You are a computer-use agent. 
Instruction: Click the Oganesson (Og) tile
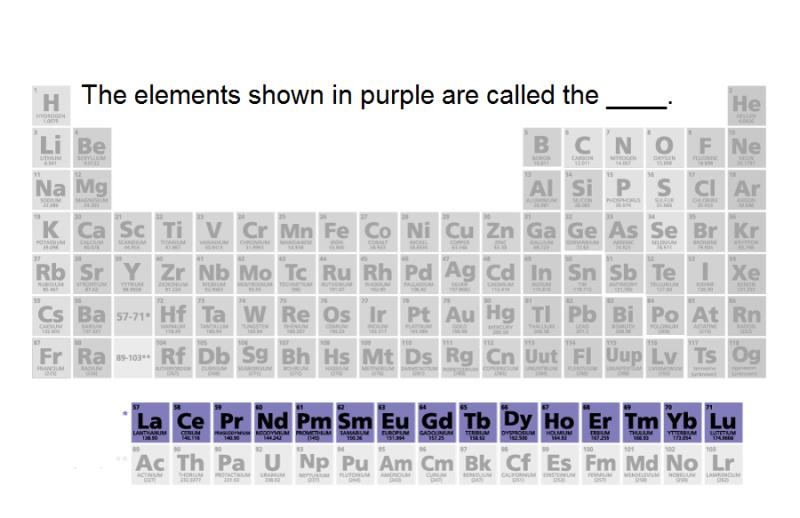point(747,358)
